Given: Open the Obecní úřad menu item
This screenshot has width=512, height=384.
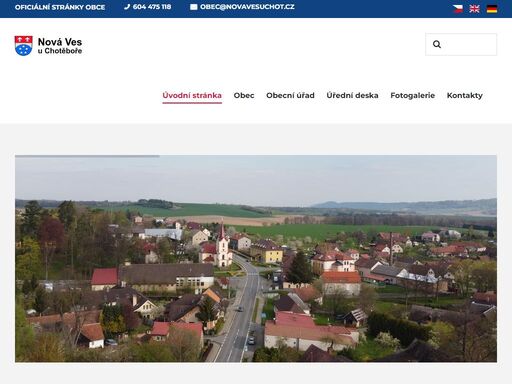Looking at the screenshot, I should point(290,95).
